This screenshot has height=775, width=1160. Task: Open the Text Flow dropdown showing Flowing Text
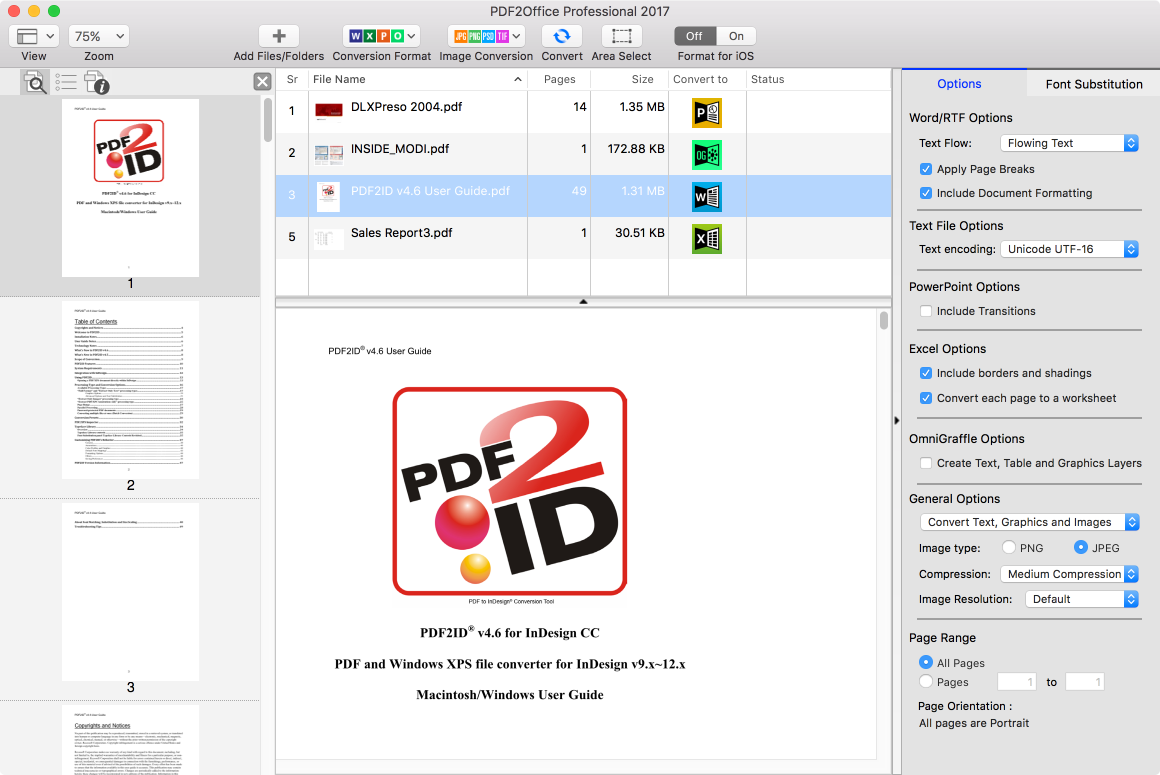(x=1069, y=143)
